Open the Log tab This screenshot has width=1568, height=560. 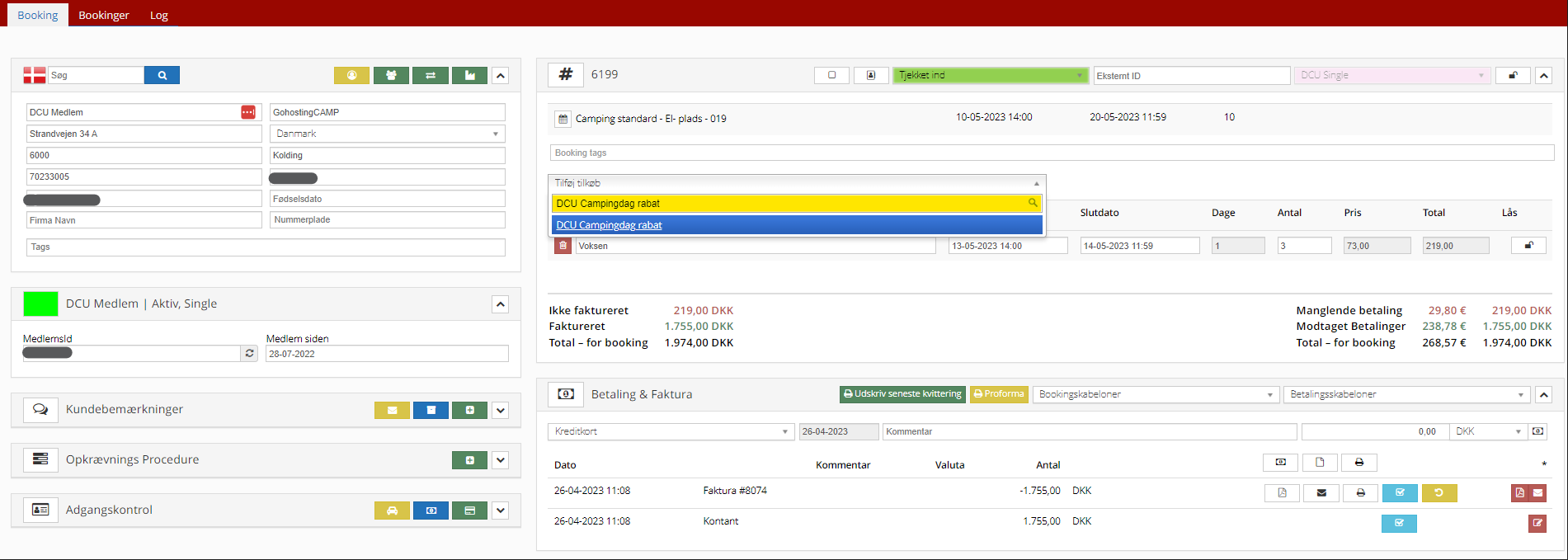(x=159, y=15)
